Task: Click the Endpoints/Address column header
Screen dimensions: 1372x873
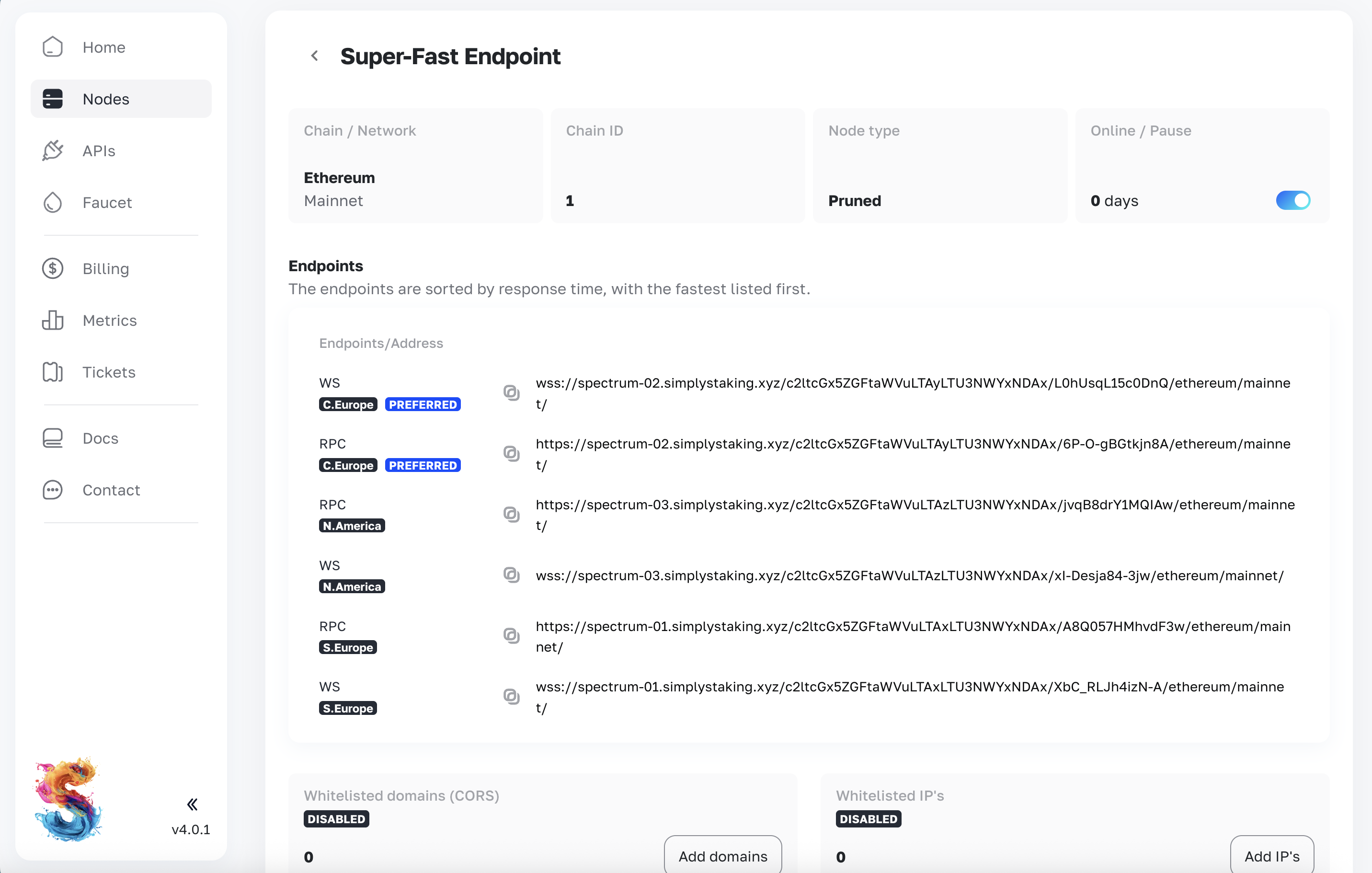Action: (x=380, y=343)
